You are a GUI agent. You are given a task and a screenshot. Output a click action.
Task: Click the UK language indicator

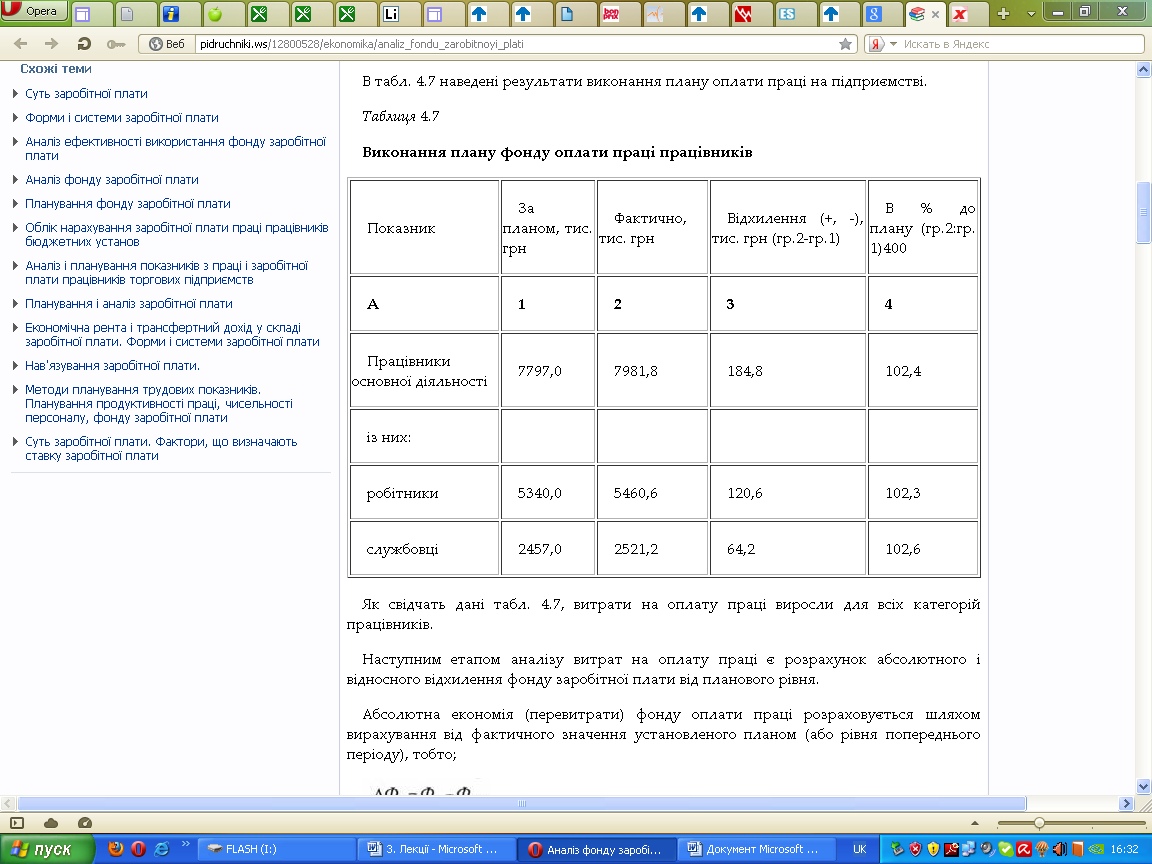click(x=860, y=849)
